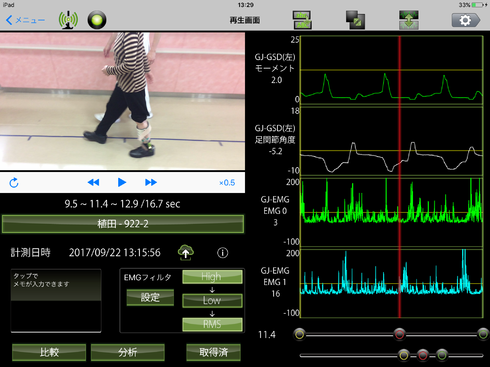The width and height of the screenshot is (490, 367).
Task: Tap the 11.4 current time value
Action: pyautogui.click(x=267, y=335)
